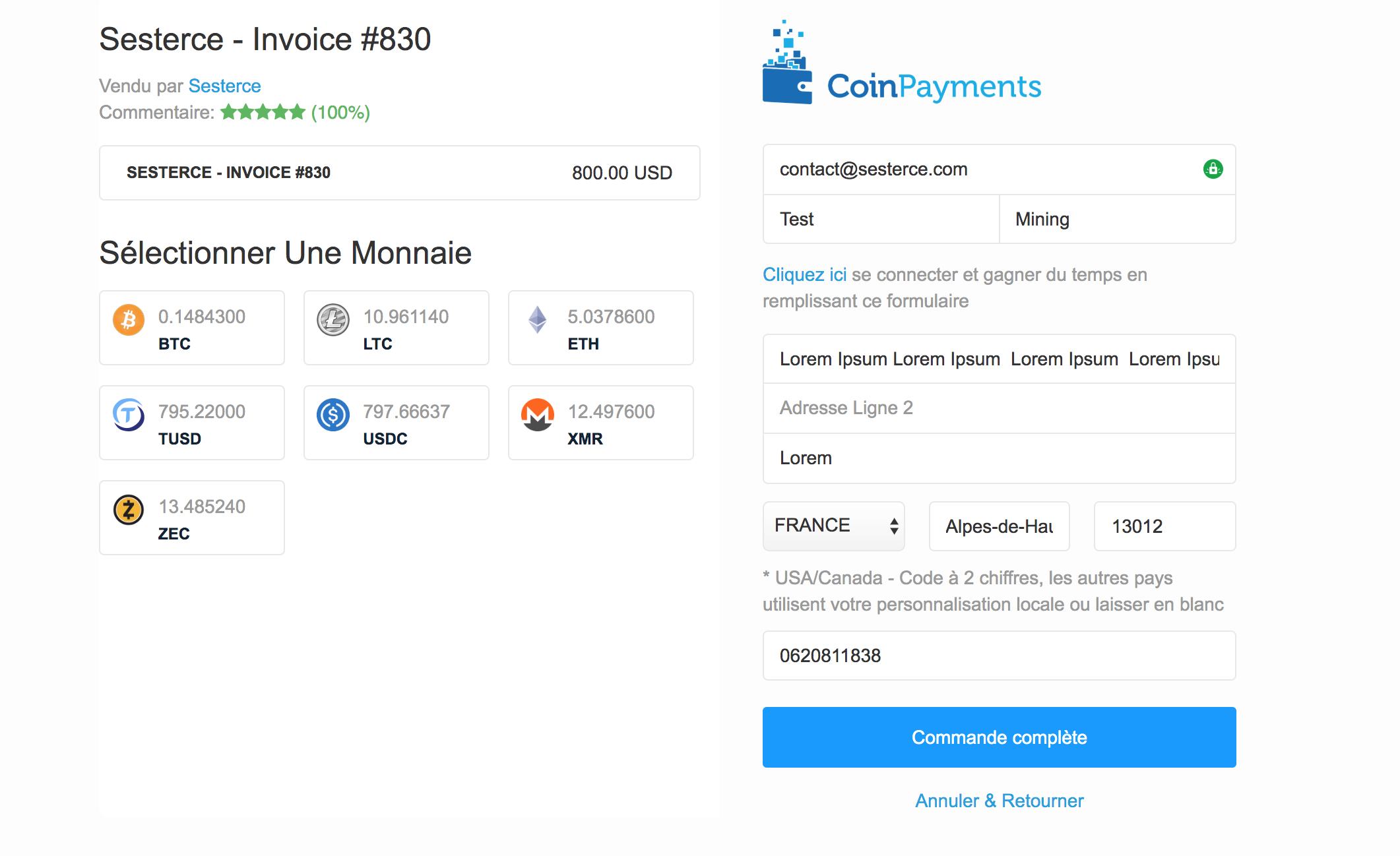
Task: Choose the USDC dollar coin icon
Action: [333, 415]
